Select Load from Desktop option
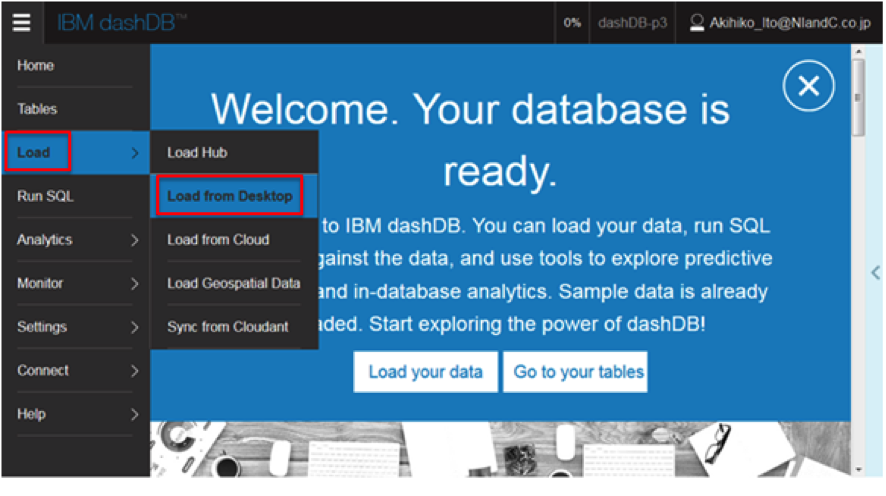Viewport: 886px width, 496px height. click(x=230, y=196)
